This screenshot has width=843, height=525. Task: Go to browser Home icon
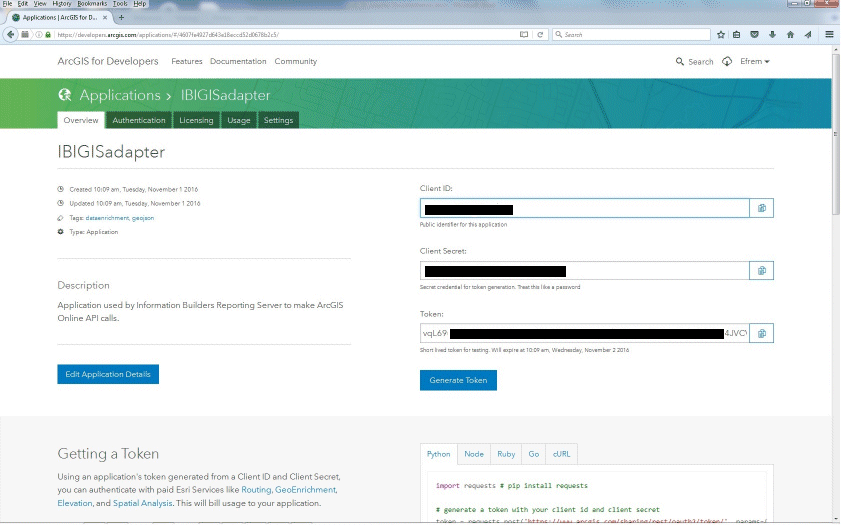coord(790,34)
